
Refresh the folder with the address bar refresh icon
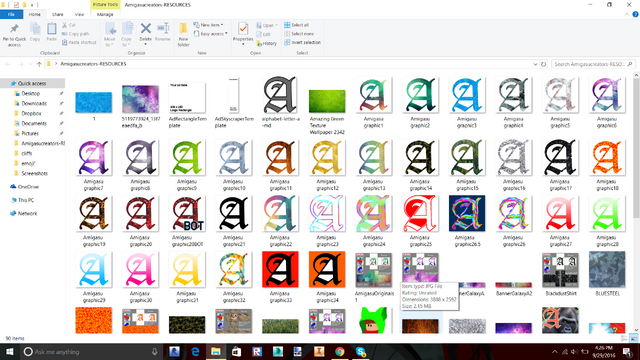543,64
